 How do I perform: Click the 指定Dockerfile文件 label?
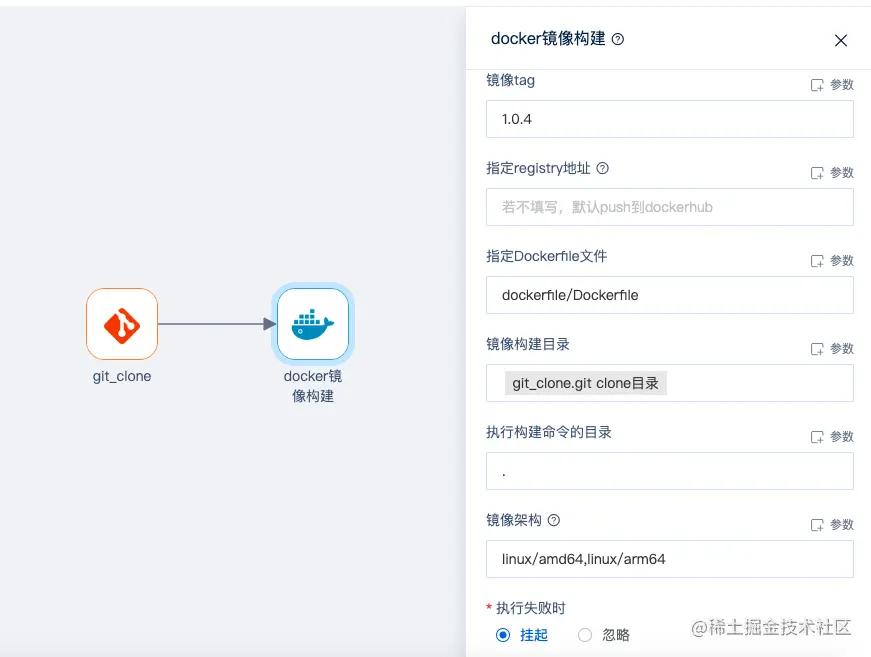(547, 256)
